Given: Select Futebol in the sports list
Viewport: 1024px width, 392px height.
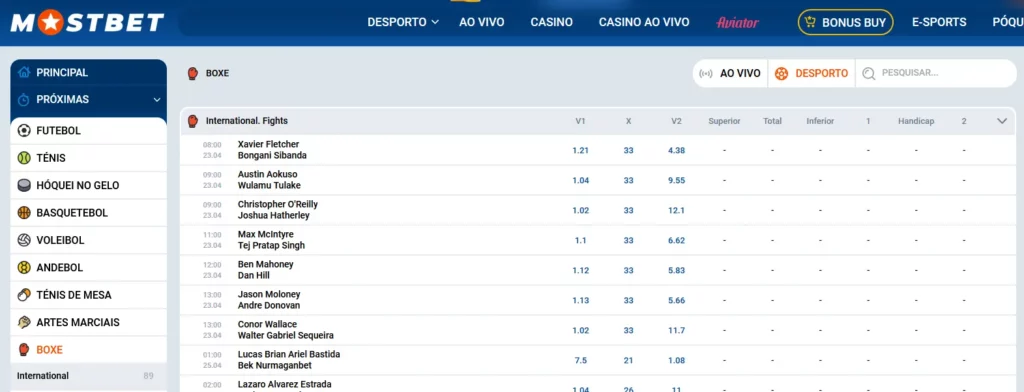Looking at the screenshot, I should point(89,131).
